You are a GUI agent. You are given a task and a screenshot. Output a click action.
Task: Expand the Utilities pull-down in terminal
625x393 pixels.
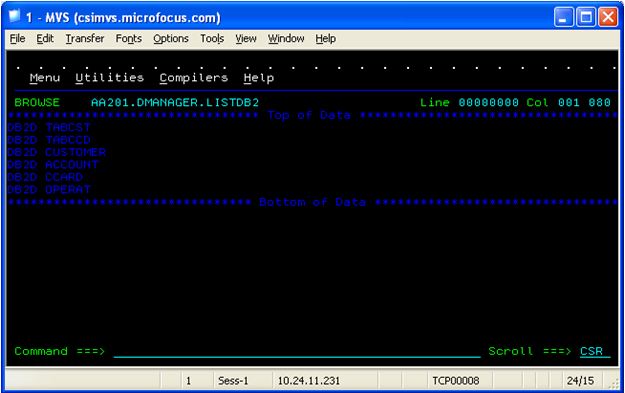(110, 77)
